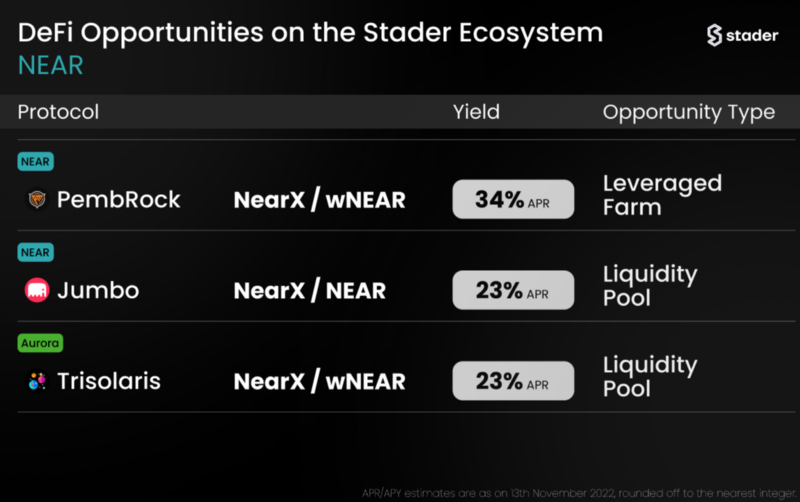Click the 34% APR yield badge

(513, 199)
